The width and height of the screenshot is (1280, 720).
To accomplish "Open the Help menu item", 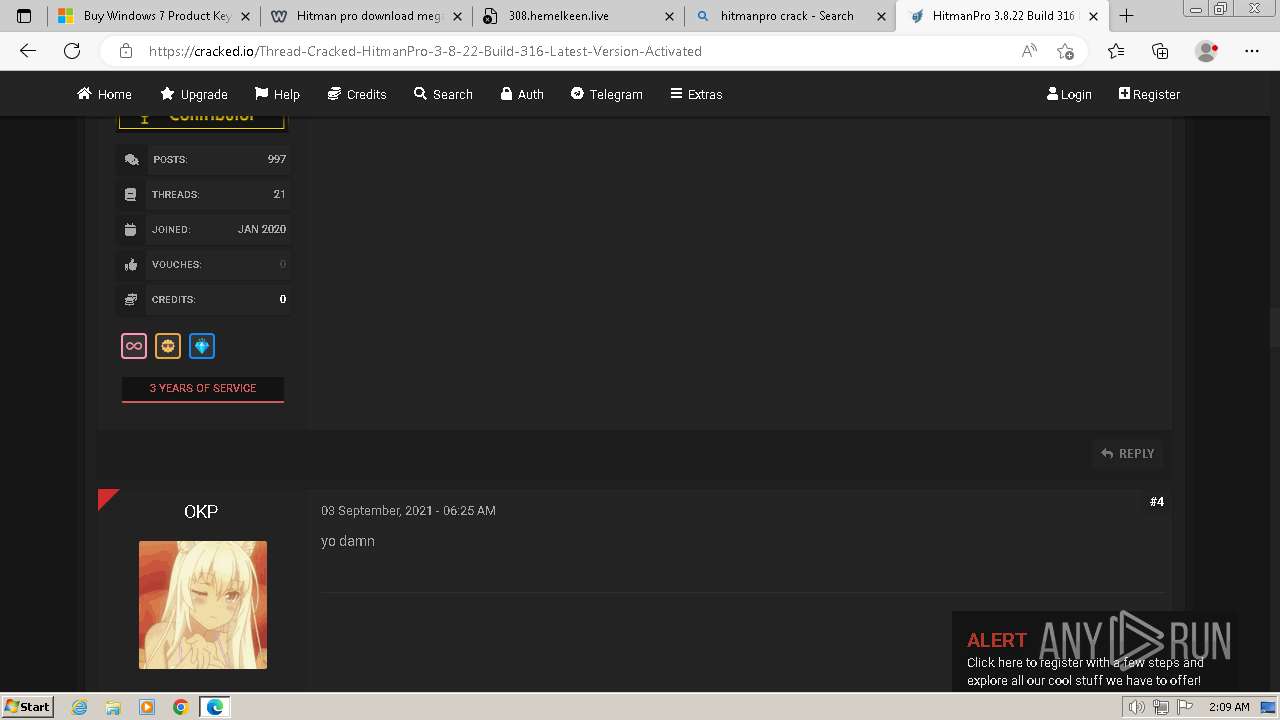I will pos(277,94).
